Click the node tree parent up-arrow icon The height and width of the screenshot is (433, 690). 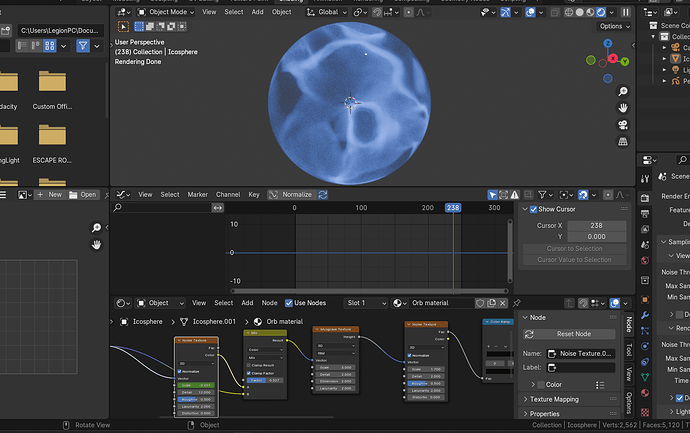[569, 303]
